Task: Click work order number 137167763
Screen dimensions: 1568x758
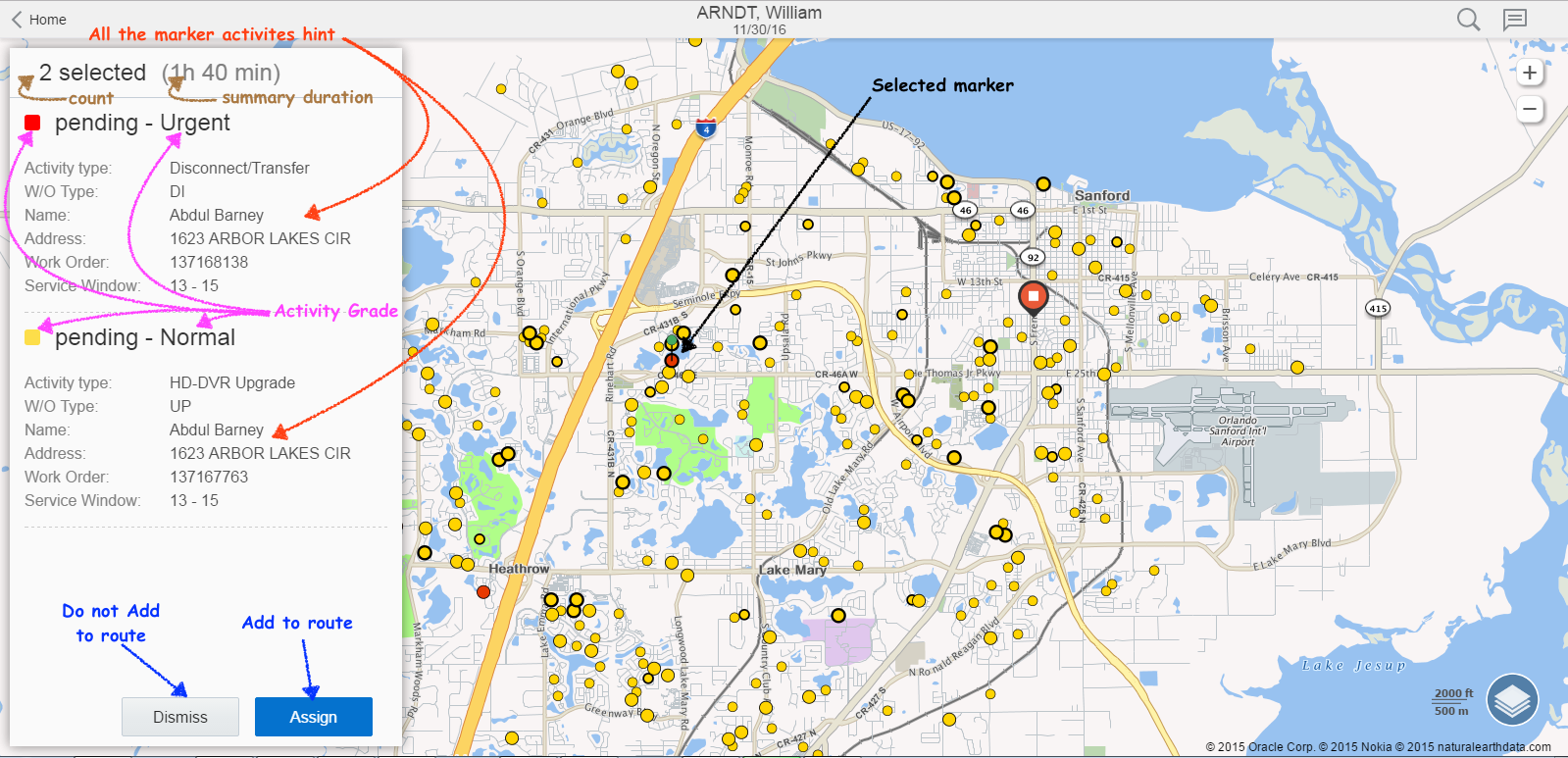Action: click(209, 477)
